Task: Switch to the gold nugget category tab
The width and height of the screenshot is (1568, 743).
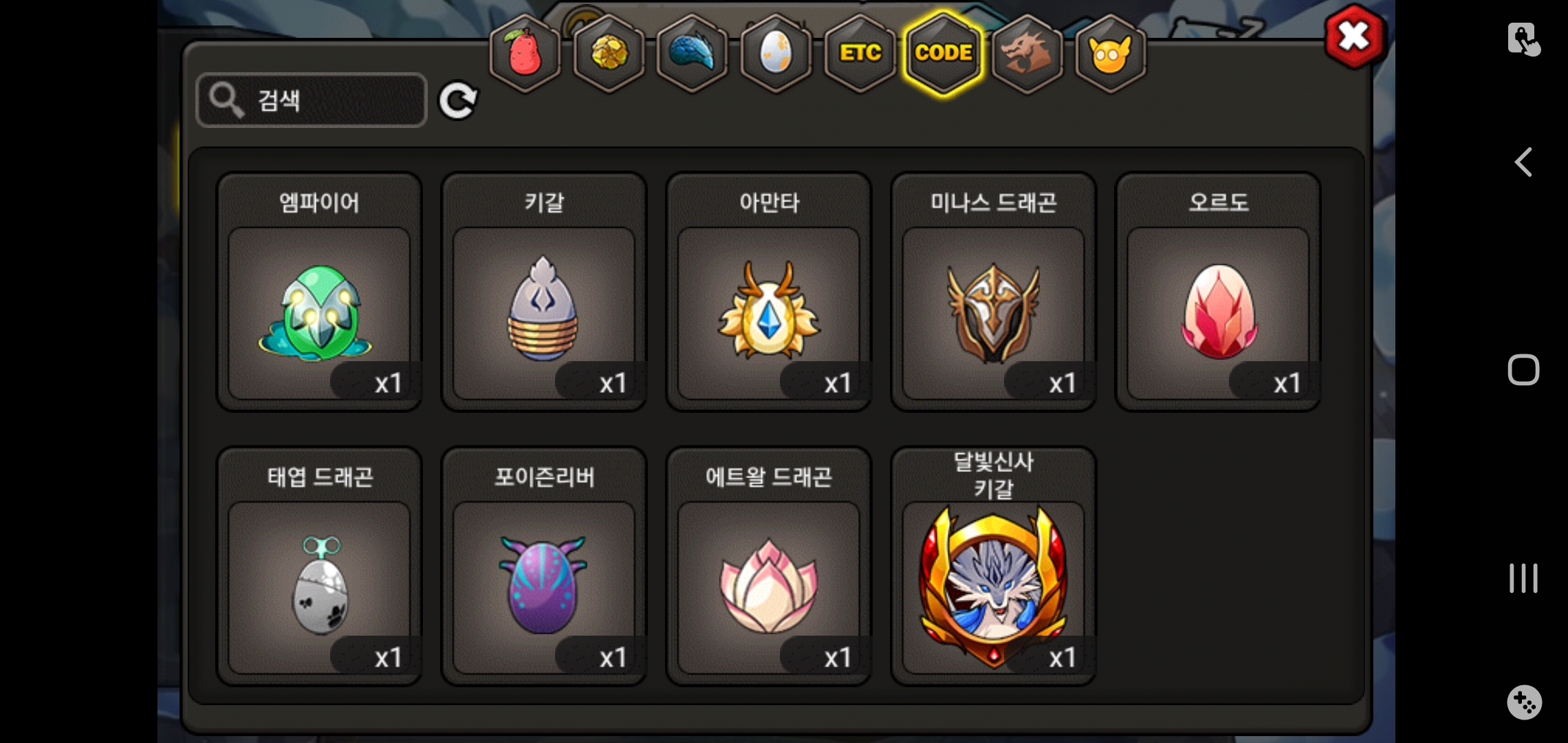Action: (609, 53)
